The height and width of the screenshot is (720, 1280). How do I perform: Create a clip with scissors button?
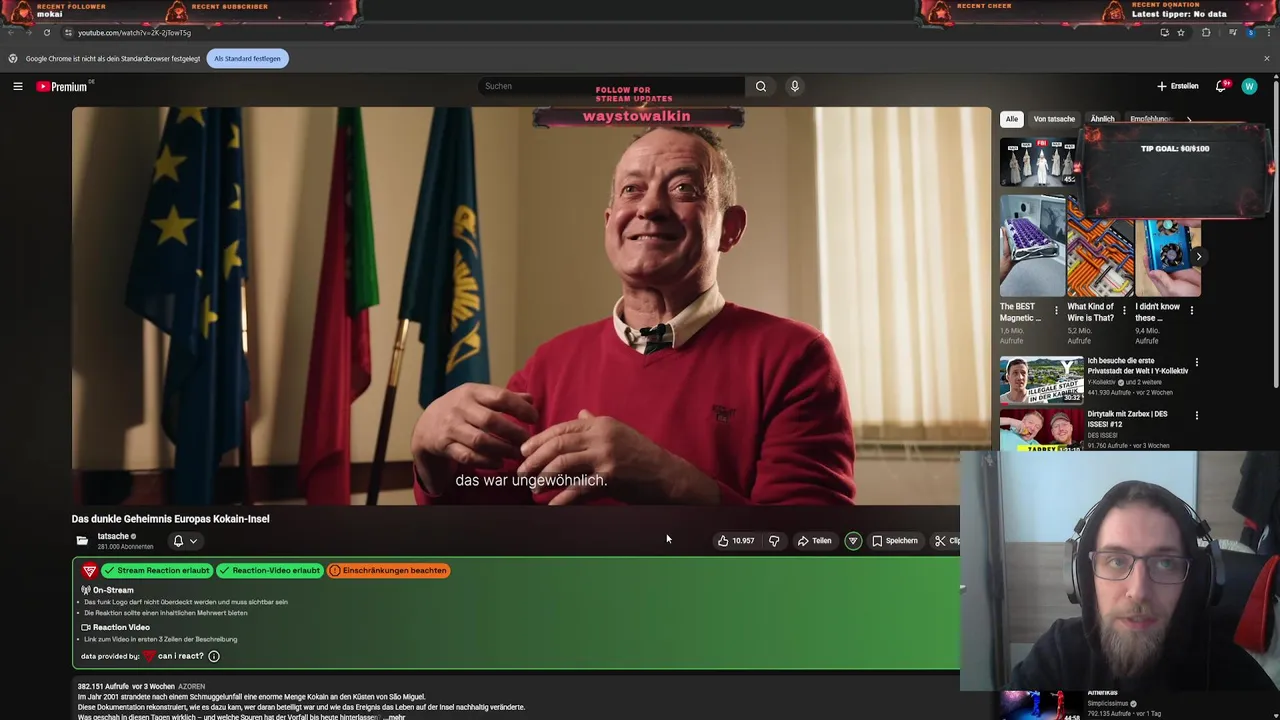coord(946,541)
